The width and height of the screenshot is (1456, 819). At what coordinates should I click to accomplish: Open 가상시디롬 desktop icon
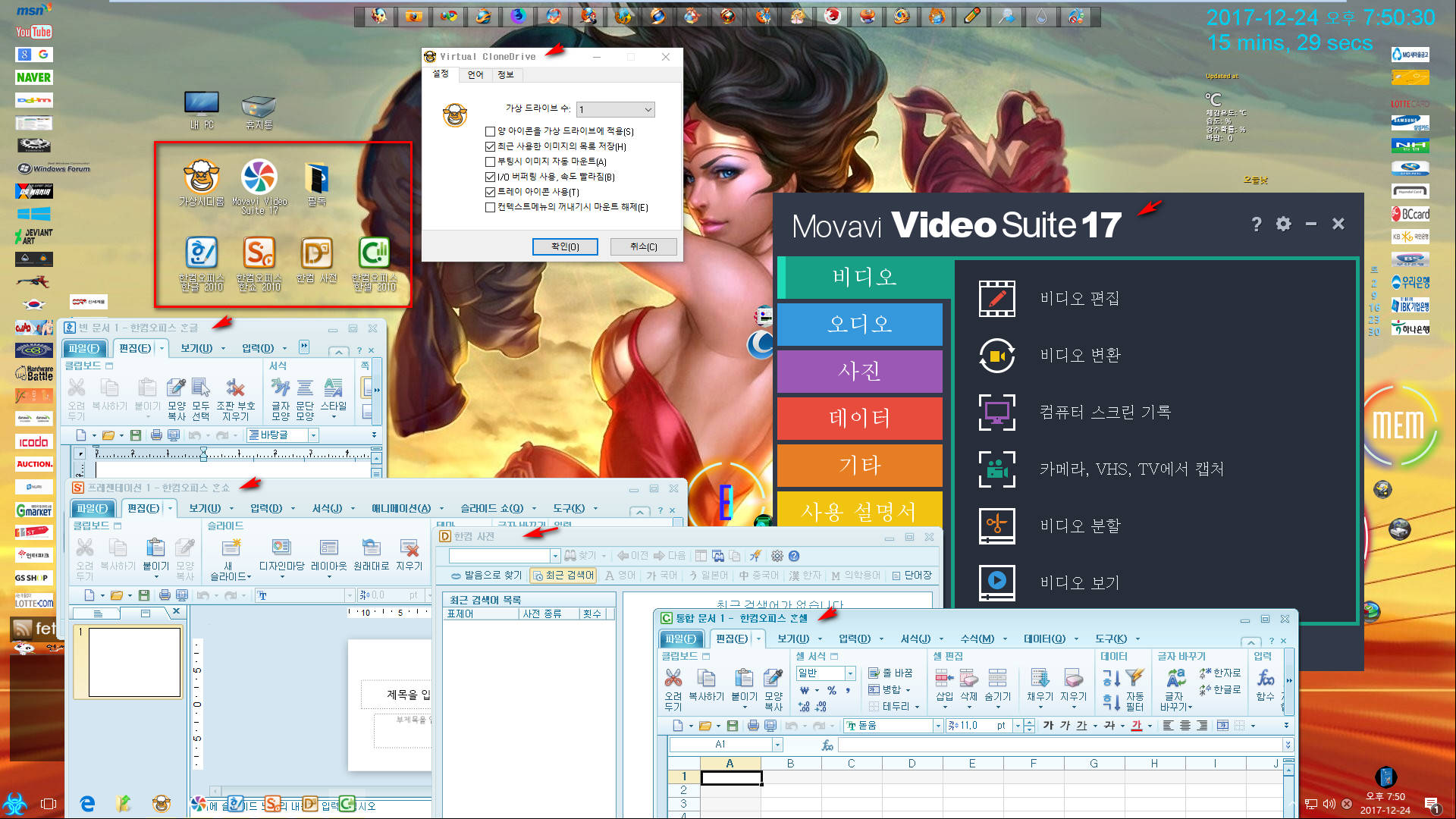point(202,183)
